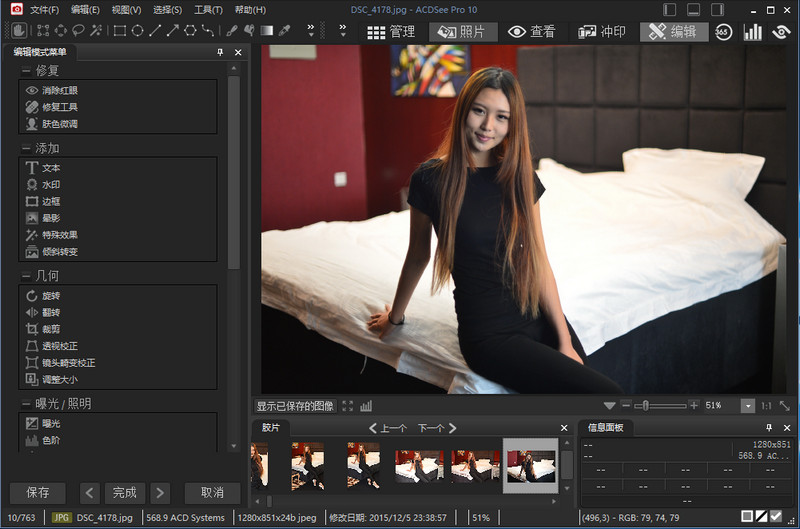Open the 消除红眼 red-eye tool

(59, 90)
